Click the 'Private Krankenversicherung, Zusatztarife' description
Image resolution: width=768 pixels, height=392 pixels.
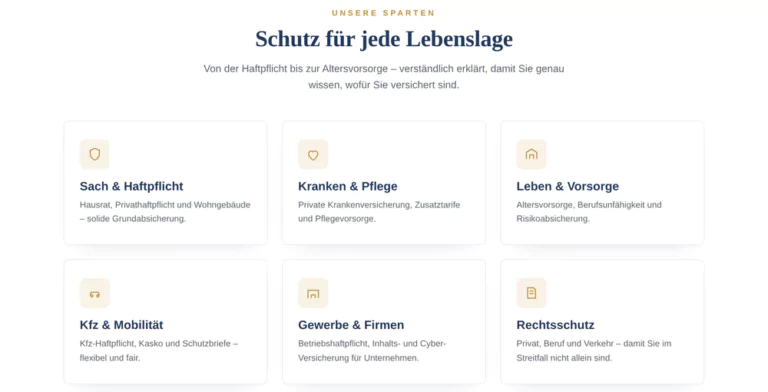379,212
